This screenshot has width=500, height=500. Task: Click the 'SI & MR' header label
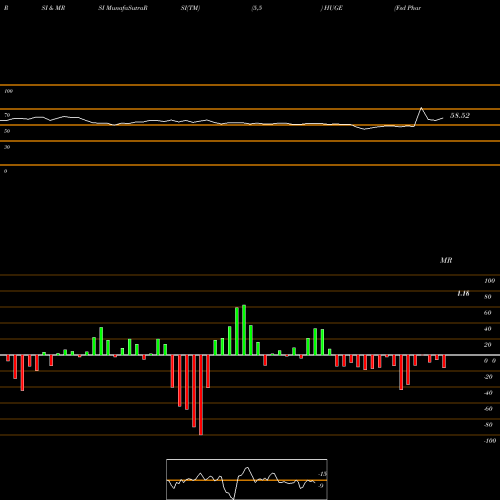click(x=53, y=8)
